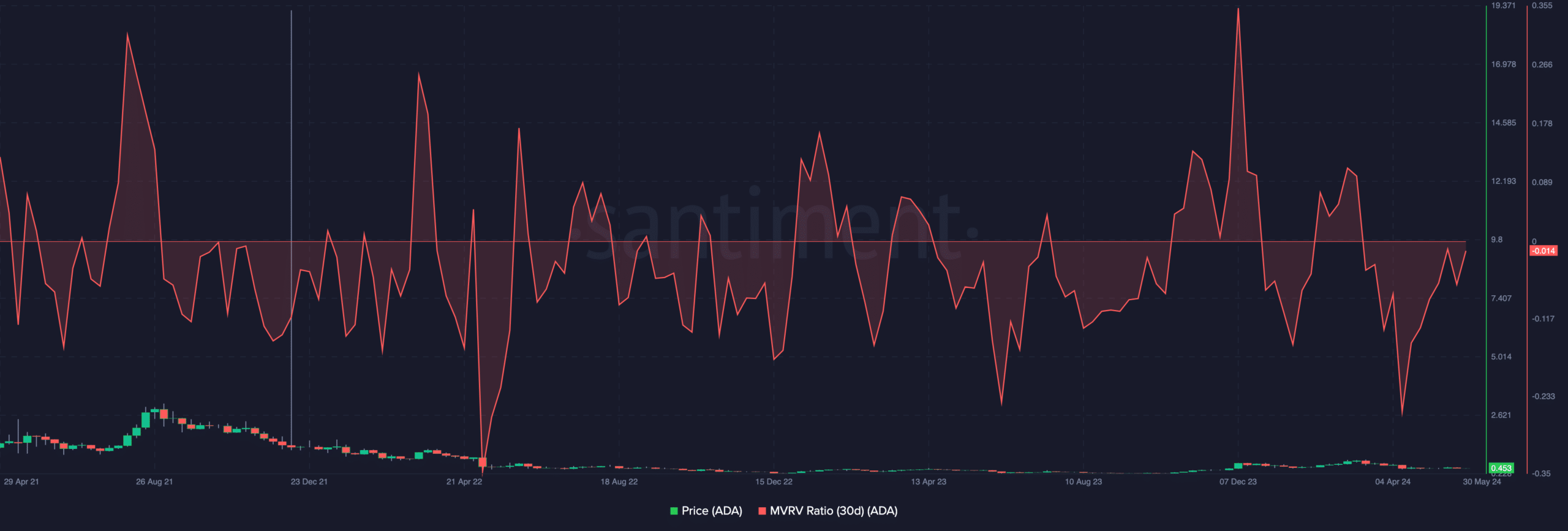Toggle the Price (ADA) legend entry
Image resolution: width=1568 pixels, height=531 pixels.
[706, 511]
